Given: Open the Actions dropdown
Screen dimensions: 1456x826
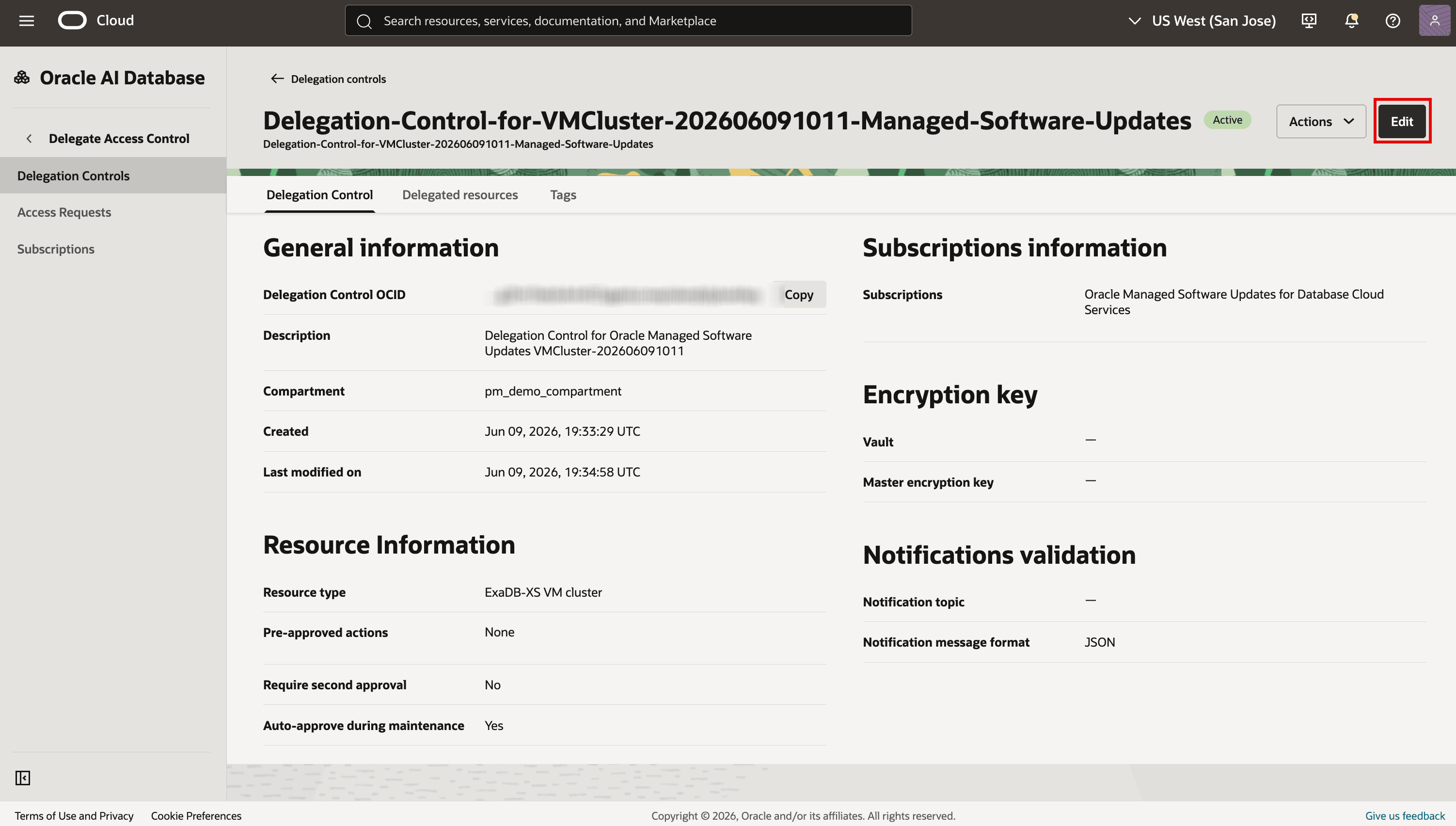Looking at the screenshot, I should point(1320,121).
